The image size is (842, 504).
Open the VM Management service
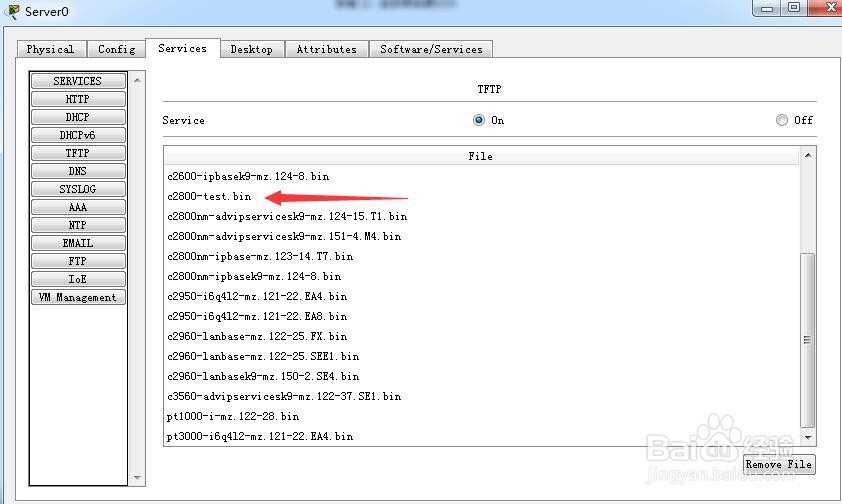click(78, 297)
